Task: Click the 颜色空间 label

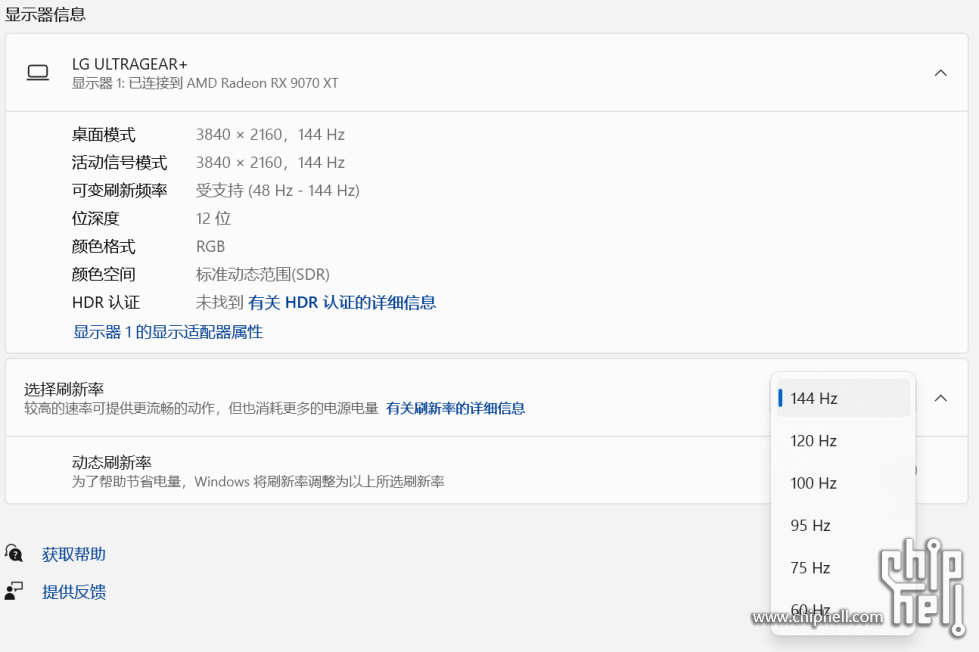Action: (x=104, y=274)
